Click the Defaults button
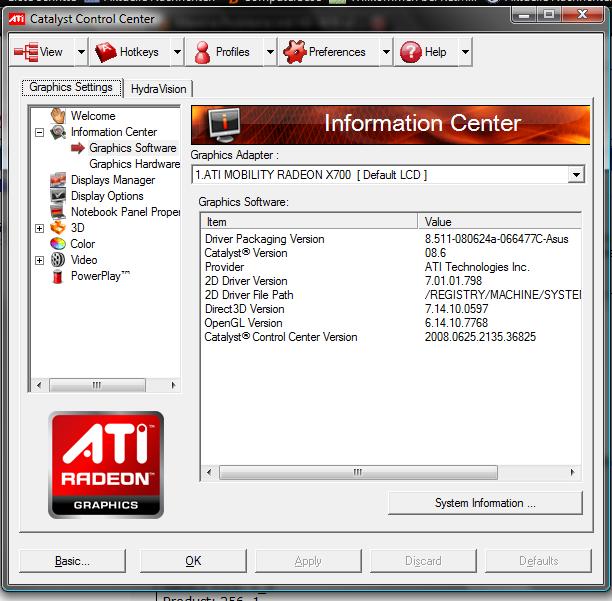Image resolution: width=612 pixels, height=601 pixels. [539, 561]
